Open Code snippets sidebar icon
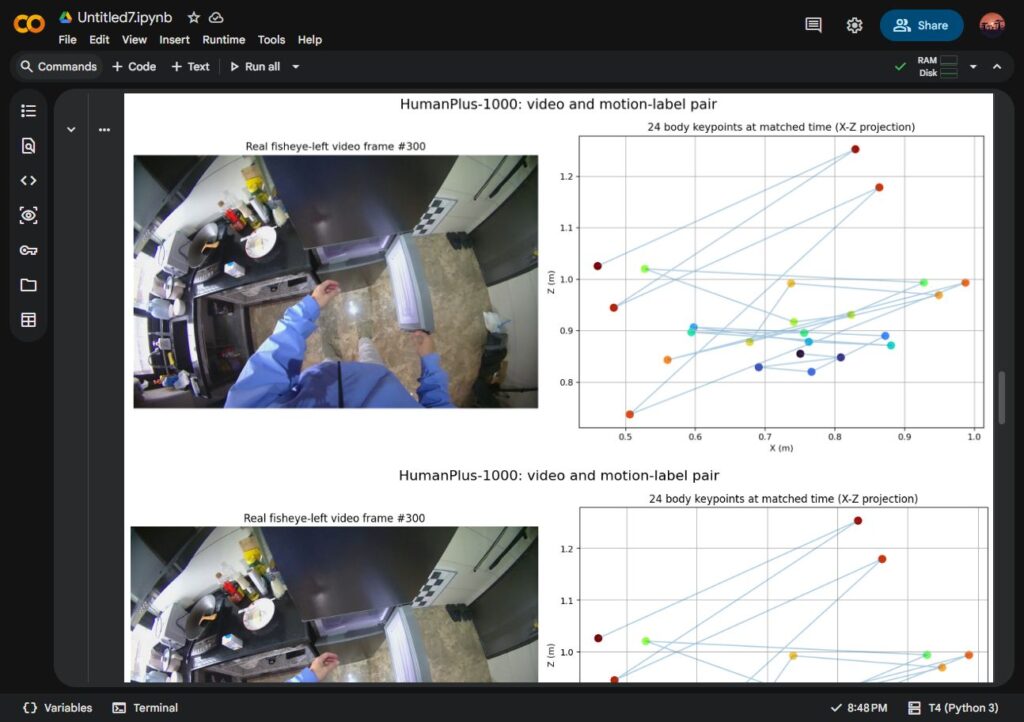The height and width of the screenshot is (722, 1024). click(x=28, y=180)
